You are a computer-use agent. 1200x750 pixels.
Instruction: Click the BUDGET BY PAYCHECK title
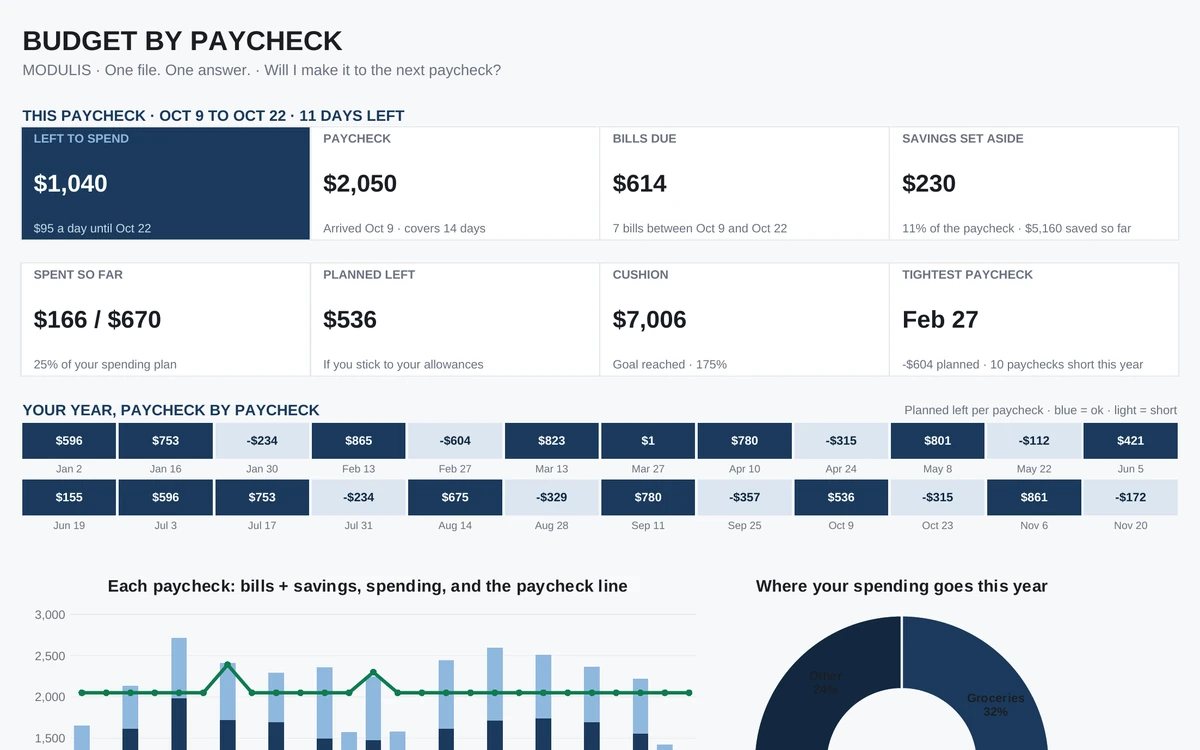click(182, 41)
